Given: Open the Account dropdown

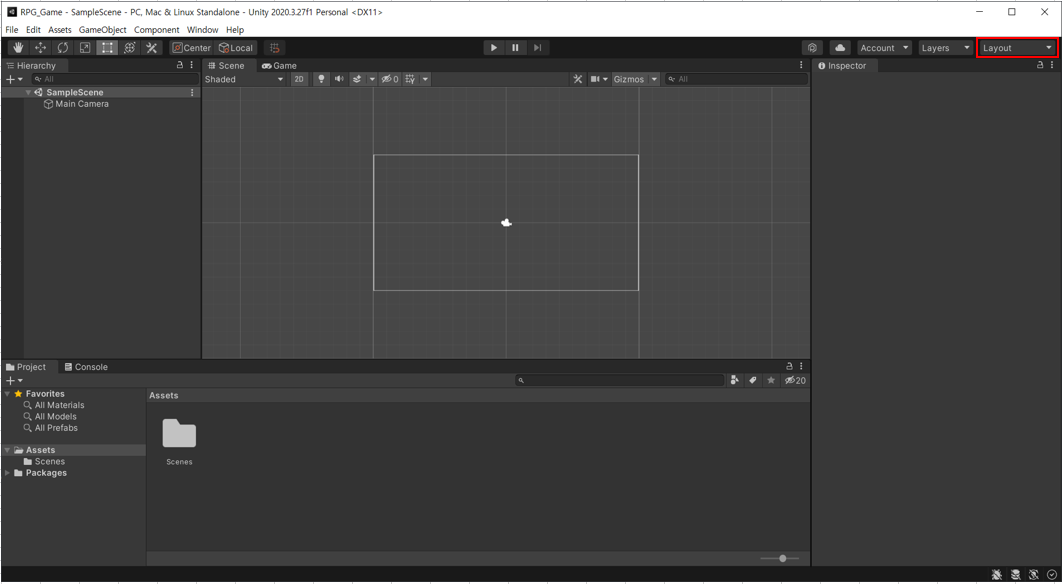Looking at the screenshot, I should (x=885, y=48).
